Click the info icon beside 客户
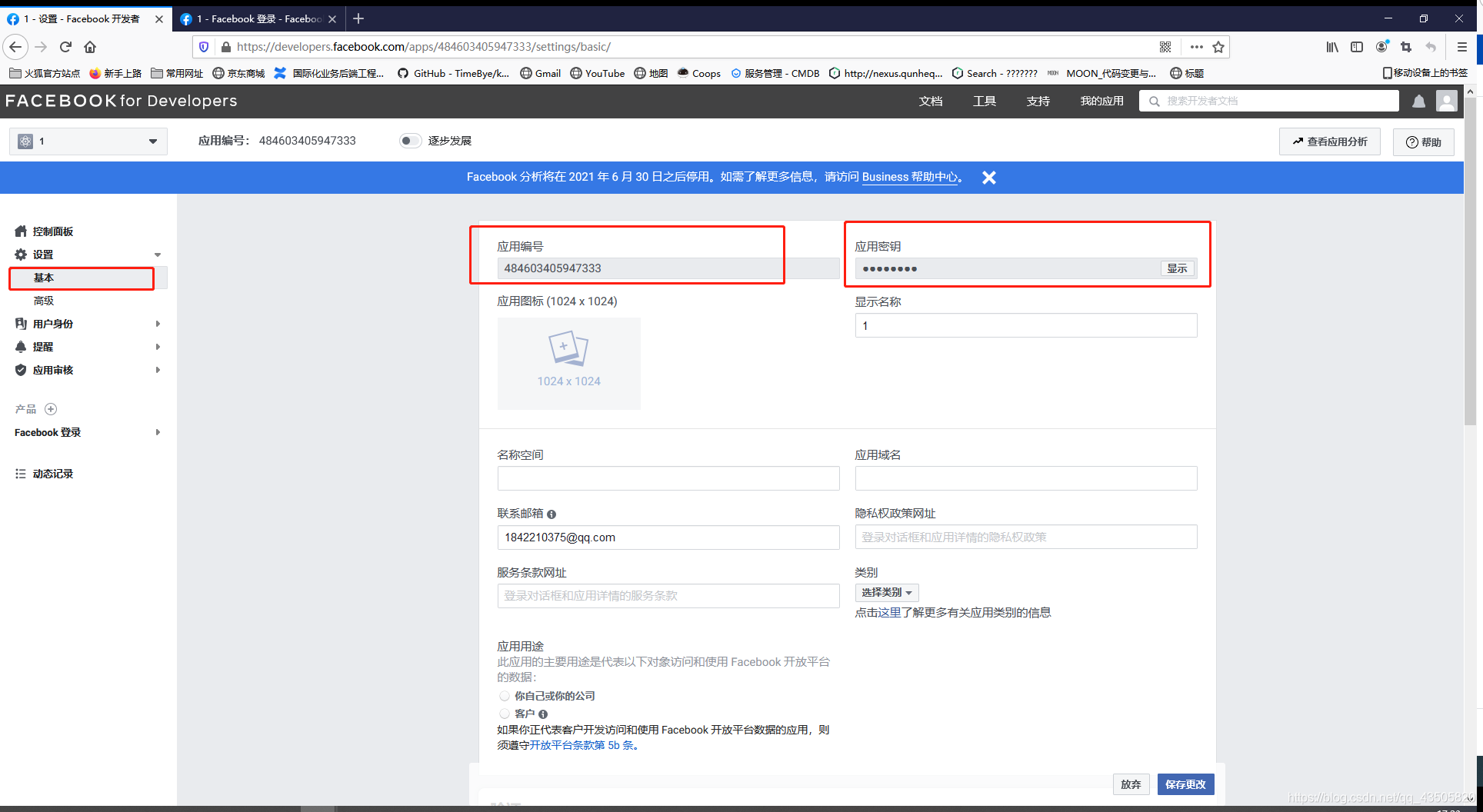The width and height of the screenshot is (1483, 812). point(543,714)
